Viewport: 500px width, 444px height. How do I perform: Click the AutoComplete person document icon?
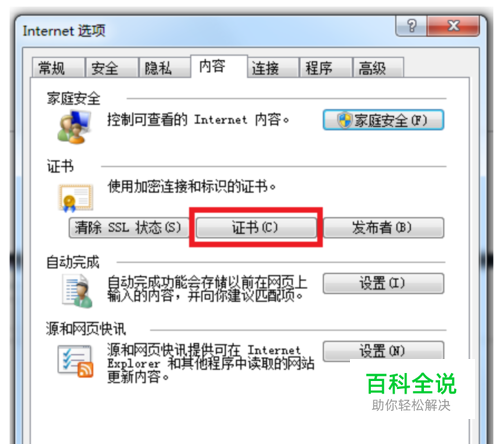pyautogui.click(x=77, y=291)
